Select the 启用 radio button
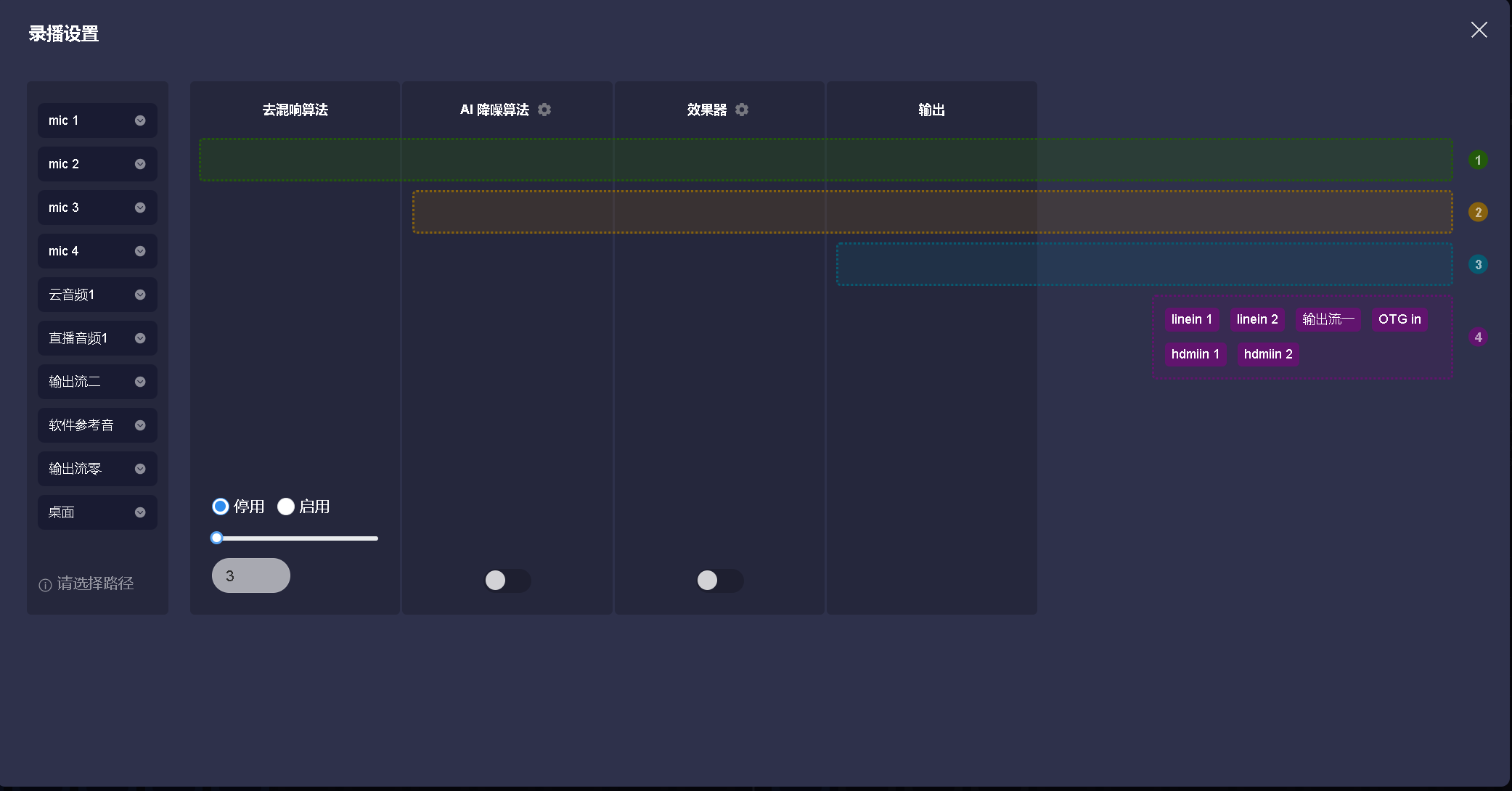The image size is (1512, 791). tap(286, 507)
